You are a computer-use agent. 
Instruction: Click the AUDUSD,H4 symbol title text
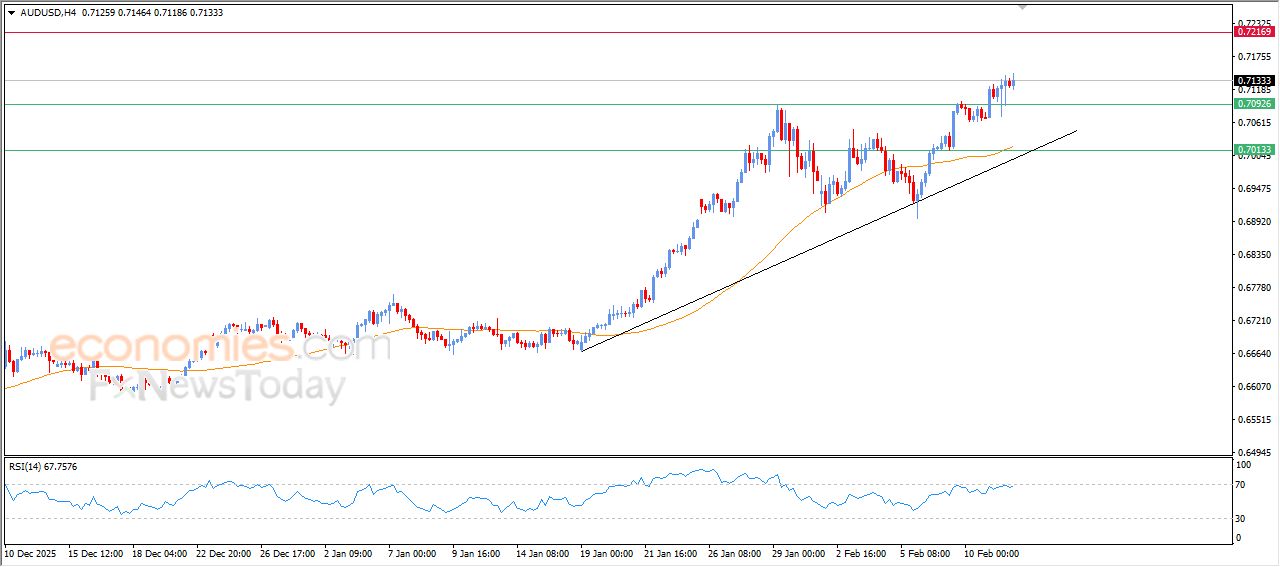click(48, 13)
